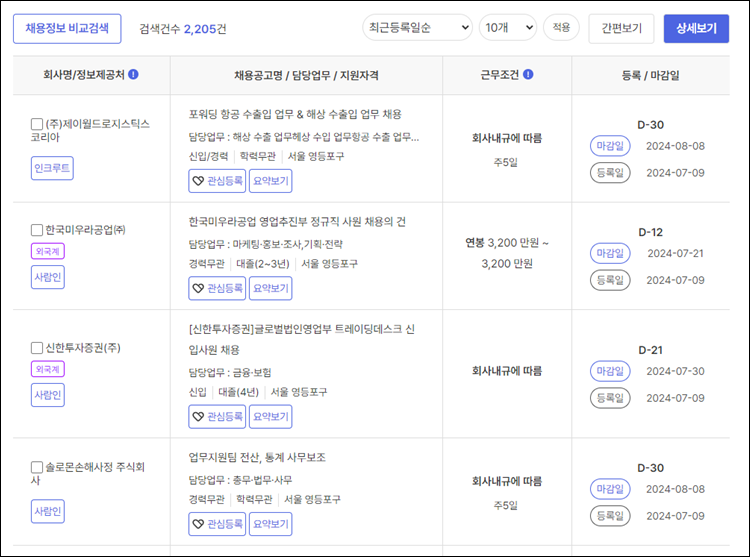Open the 최근등록일순 sort dropdown
The width and height of the screenshot is (750, 557).
[418, 28]
